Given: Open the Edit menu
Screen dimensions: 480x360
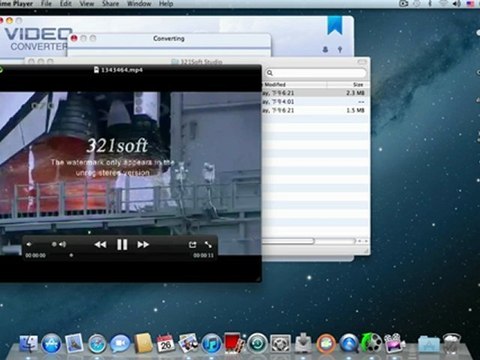Looking at the screenshot, I should pyautogui.click(x=66, y=4).
